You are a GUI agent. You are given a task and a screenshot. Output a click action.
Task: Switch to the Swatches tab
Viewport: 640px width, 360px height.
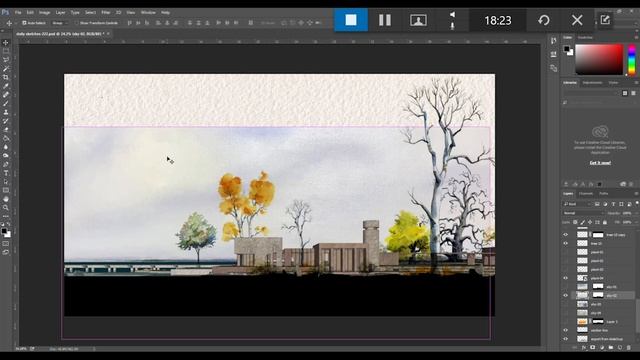585,38
